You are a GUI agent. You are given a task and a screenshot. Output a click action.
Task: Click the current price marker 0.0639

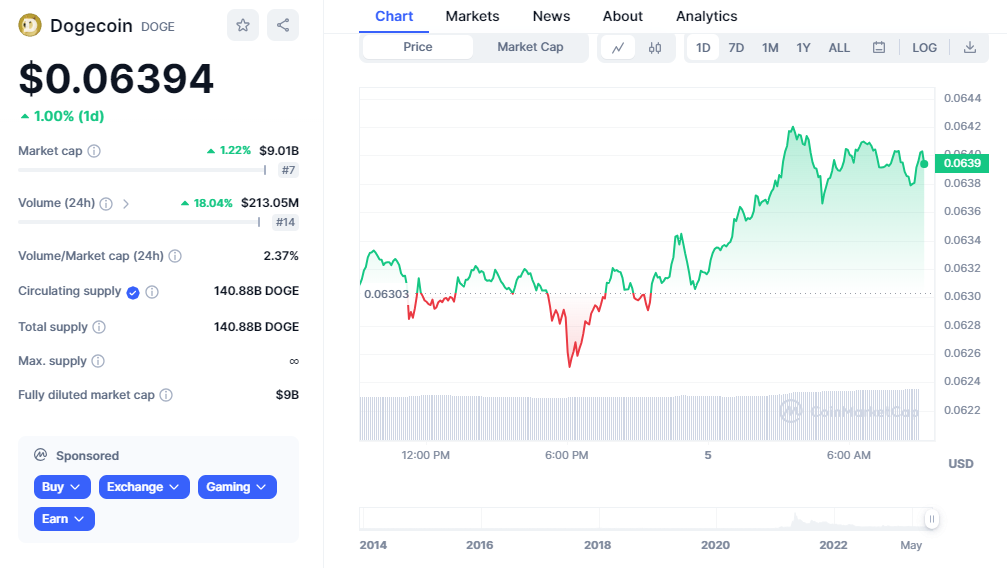tap(962, 163)
